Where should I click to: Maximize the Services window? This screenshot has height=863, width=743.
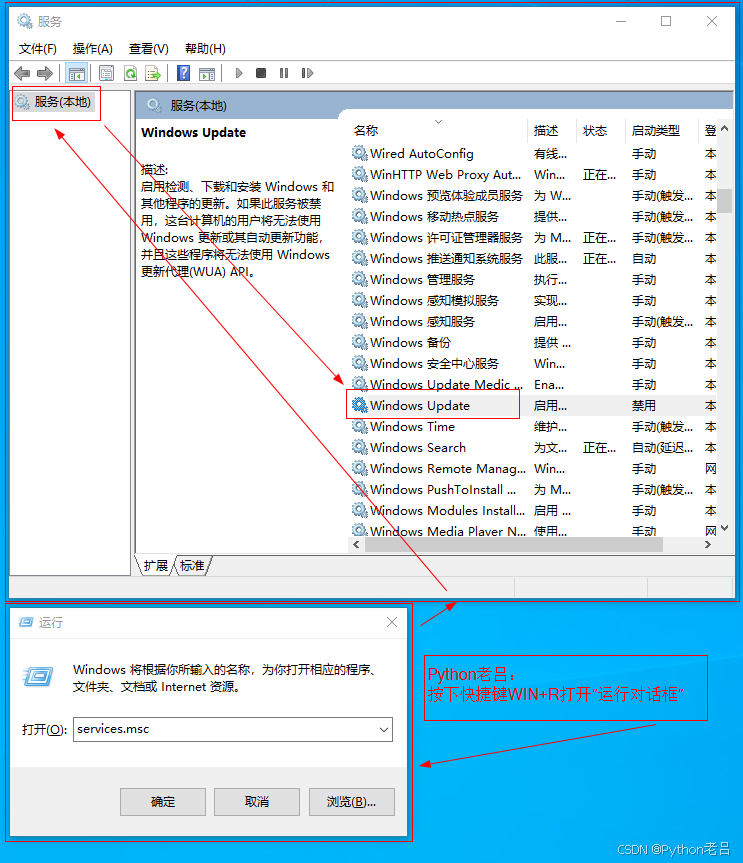(x=666, y=21)
